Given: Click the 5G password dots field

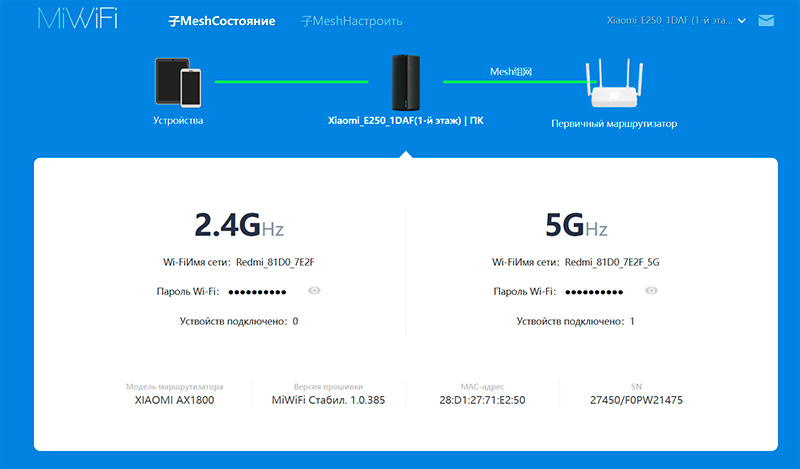Looking at the screenshot, I should coord(595,292).
